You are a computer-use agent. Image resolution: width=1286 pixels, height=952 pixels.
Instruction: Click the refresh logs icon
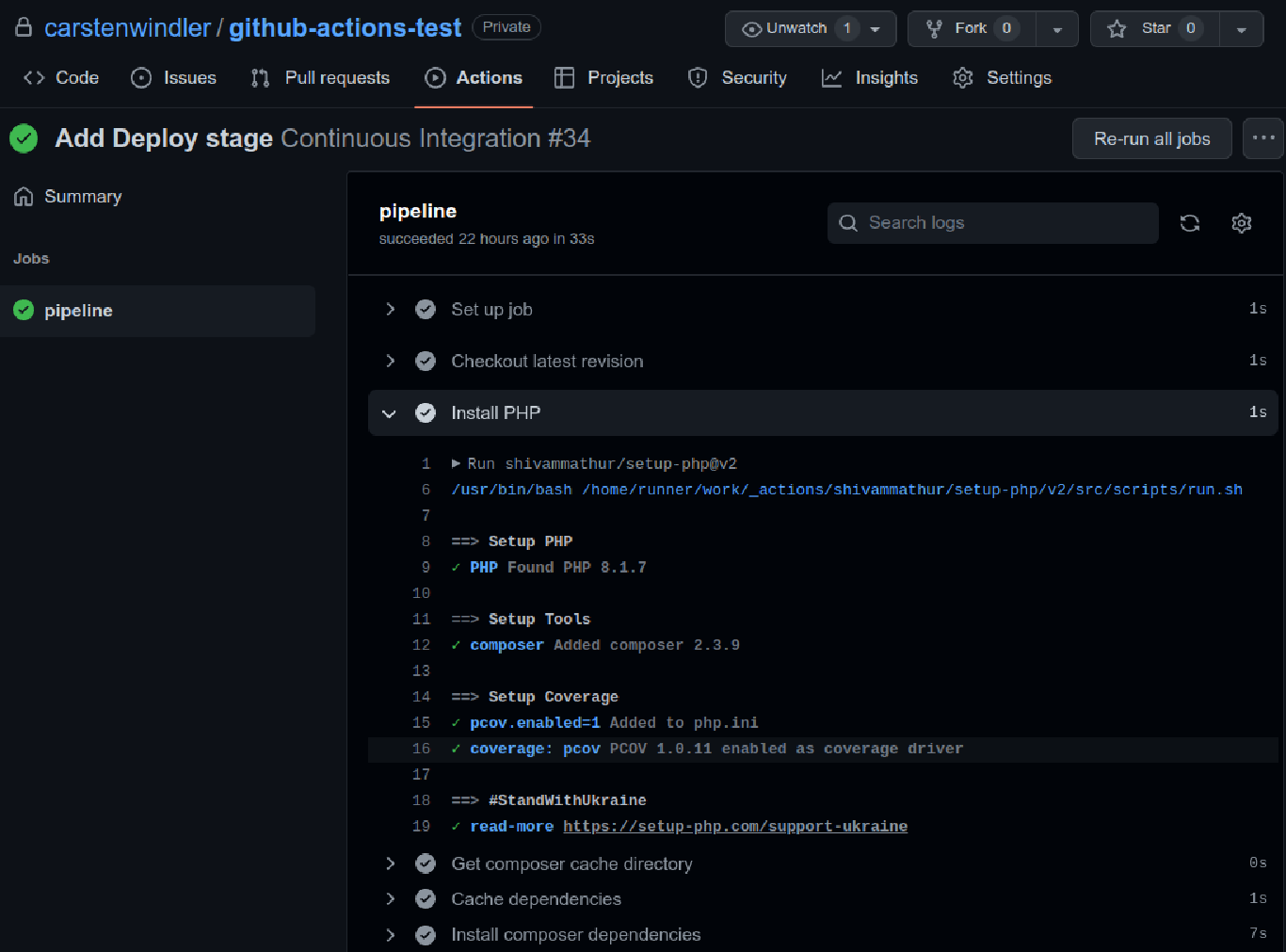(x=1190, y=223)
